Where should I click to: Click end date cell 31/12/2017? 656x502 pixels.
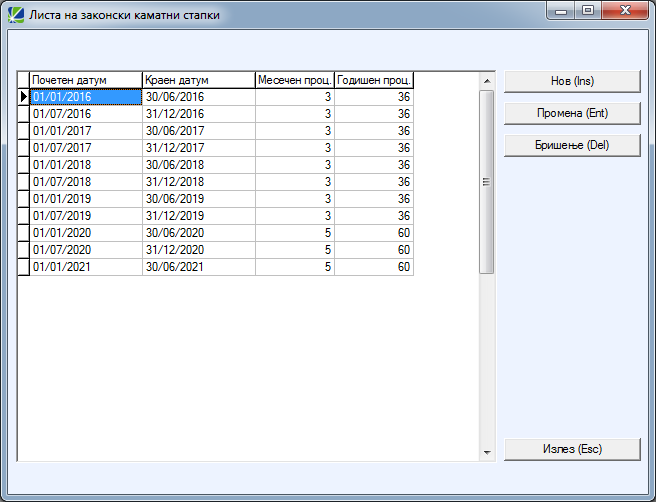click(x=199, y=148)
